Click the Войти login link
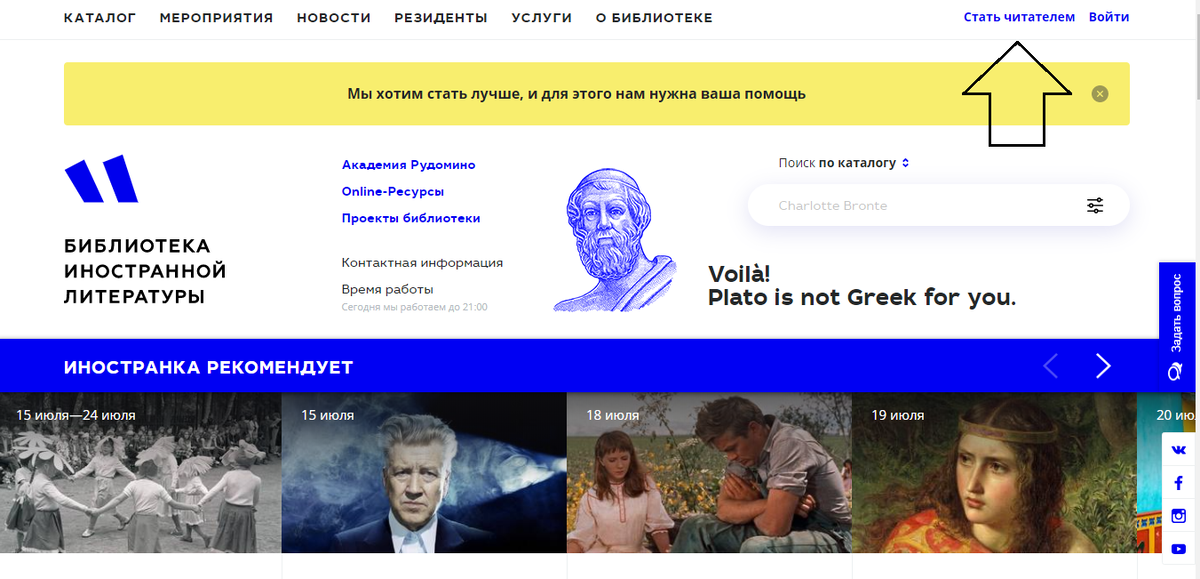1200x579 pixels. coord(1109,17)
